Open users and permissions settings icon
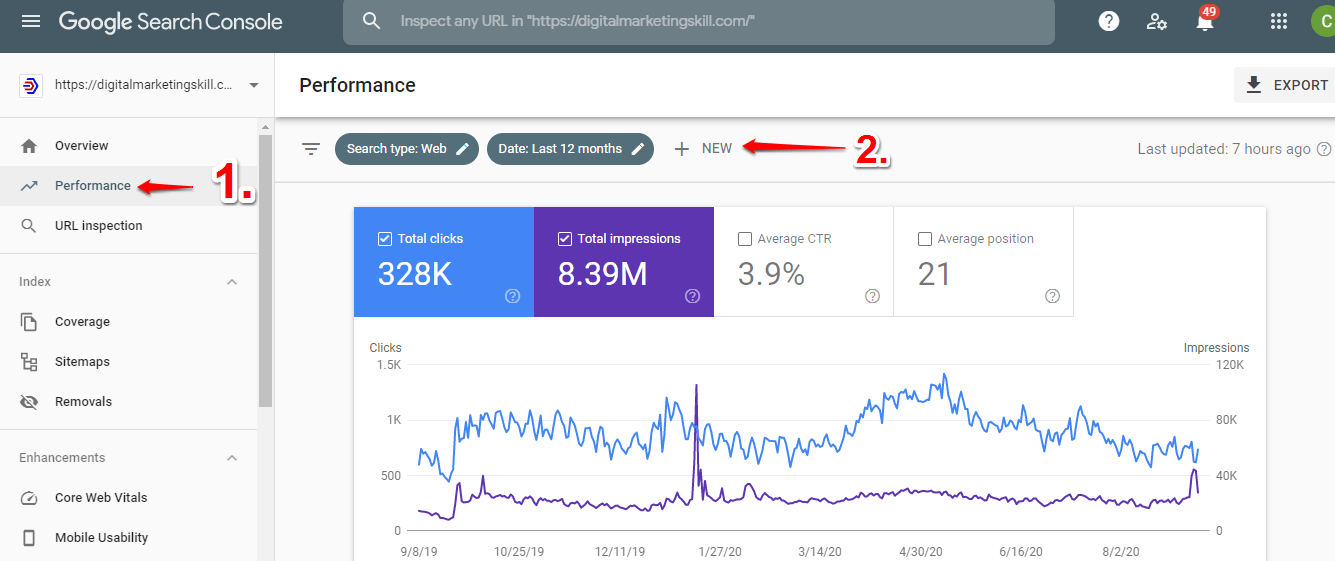The height and width of the screenshot is (561, 1335). pyautogui.click(x=1157, y=21)
